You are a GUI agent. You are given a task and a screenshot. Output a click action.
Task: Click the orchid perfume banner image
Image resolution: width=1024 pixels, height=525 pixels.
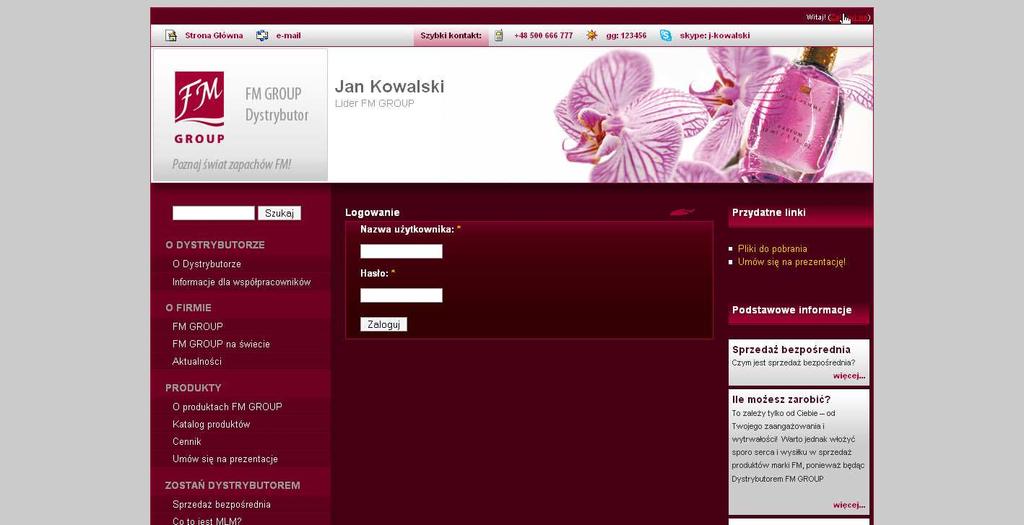pyautogui.click(x=711, y=115)
